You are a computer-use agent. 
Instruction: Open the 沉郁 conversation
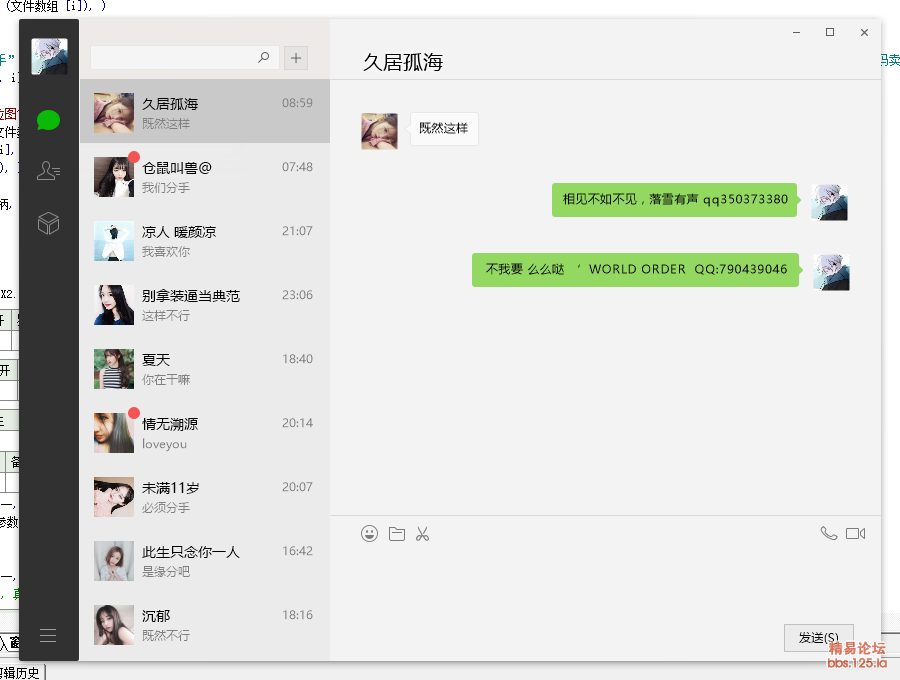[x=205, y=625]
